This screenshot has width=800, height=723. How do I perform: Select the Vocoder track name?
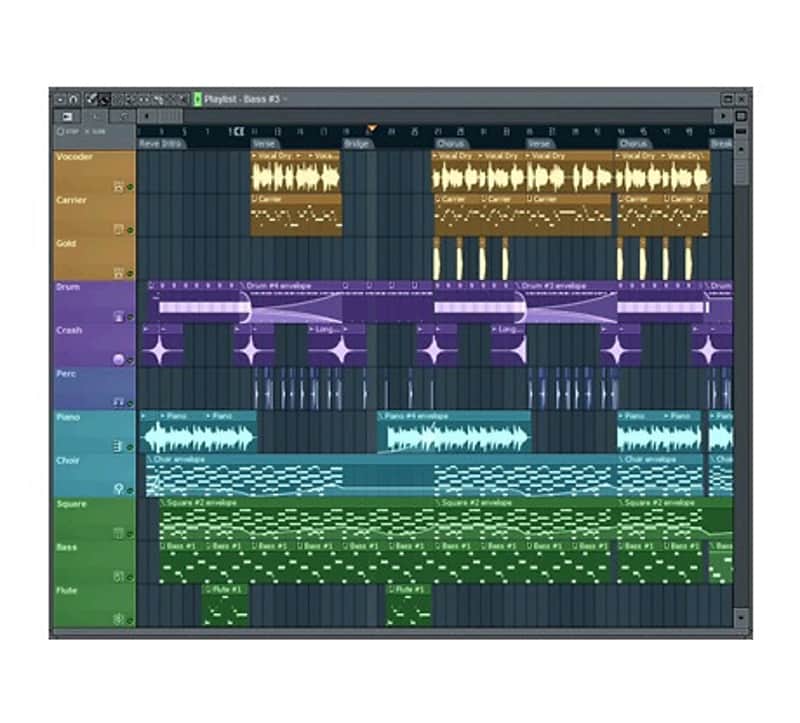click(74, 157)
